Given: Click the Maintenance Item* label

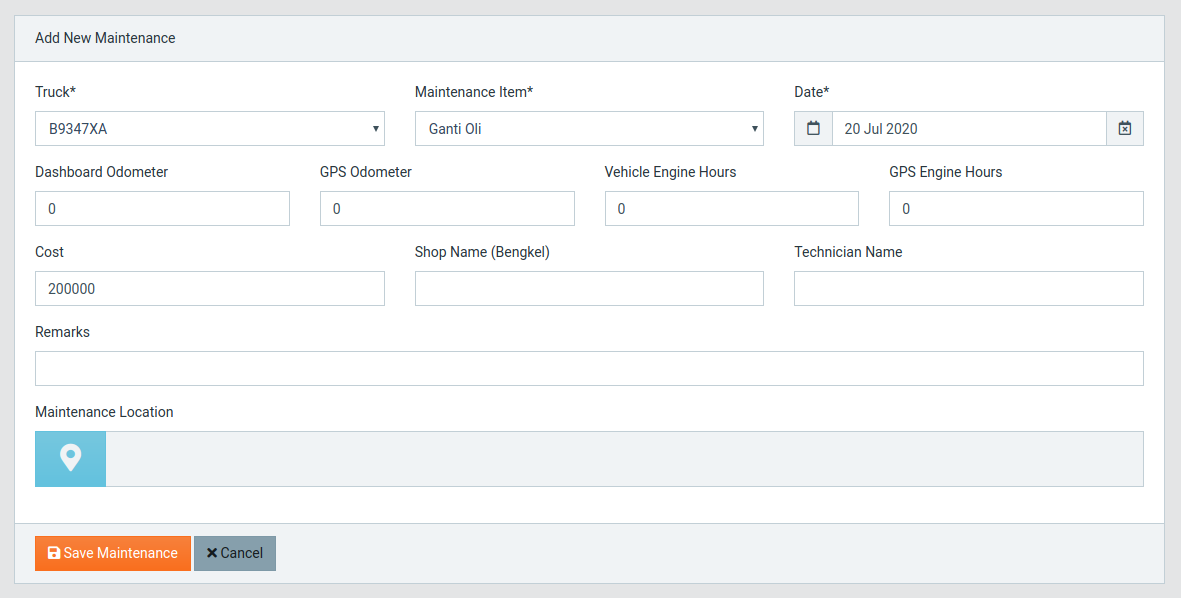Looking at the screenshot, I should pos(474,92).
